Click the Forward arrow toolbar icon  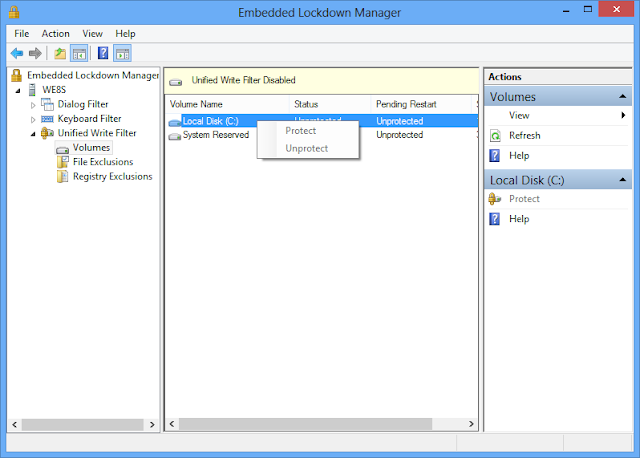click(x=36, y=53)
